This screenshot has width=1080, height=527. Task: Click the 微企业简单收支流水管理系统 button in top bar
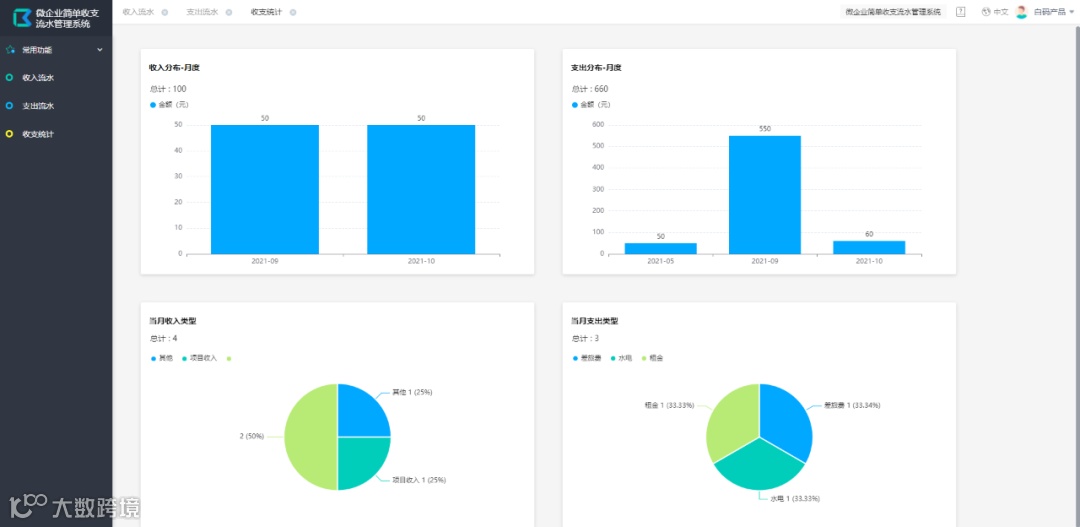893,12
